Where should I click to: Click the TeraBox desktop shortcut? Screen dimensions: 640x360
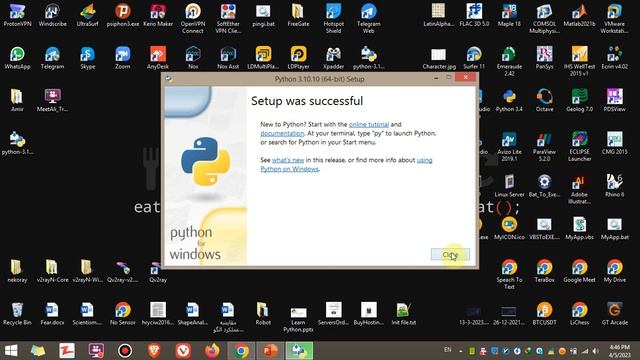click(x=544, y=271)
